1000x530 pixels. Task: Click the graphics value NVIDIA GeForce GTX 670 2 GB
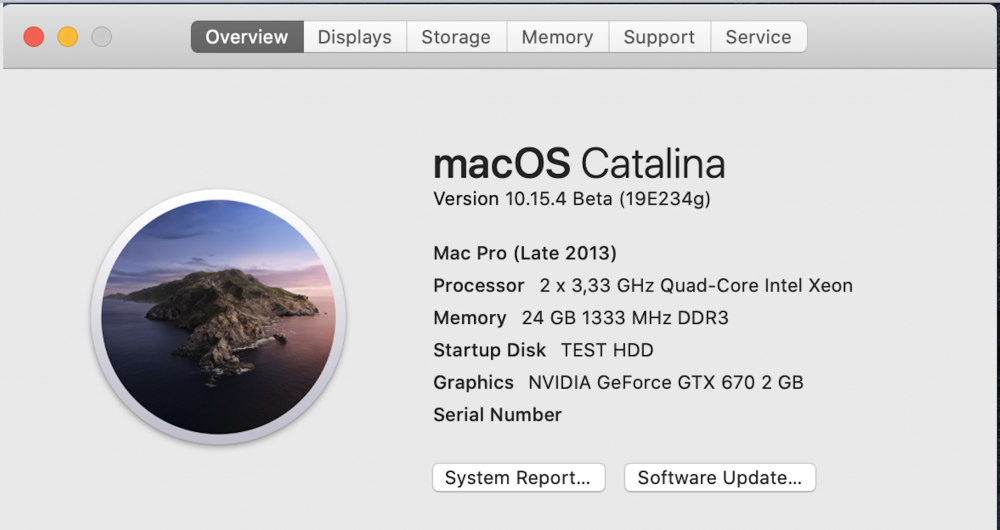click(666, 383)
